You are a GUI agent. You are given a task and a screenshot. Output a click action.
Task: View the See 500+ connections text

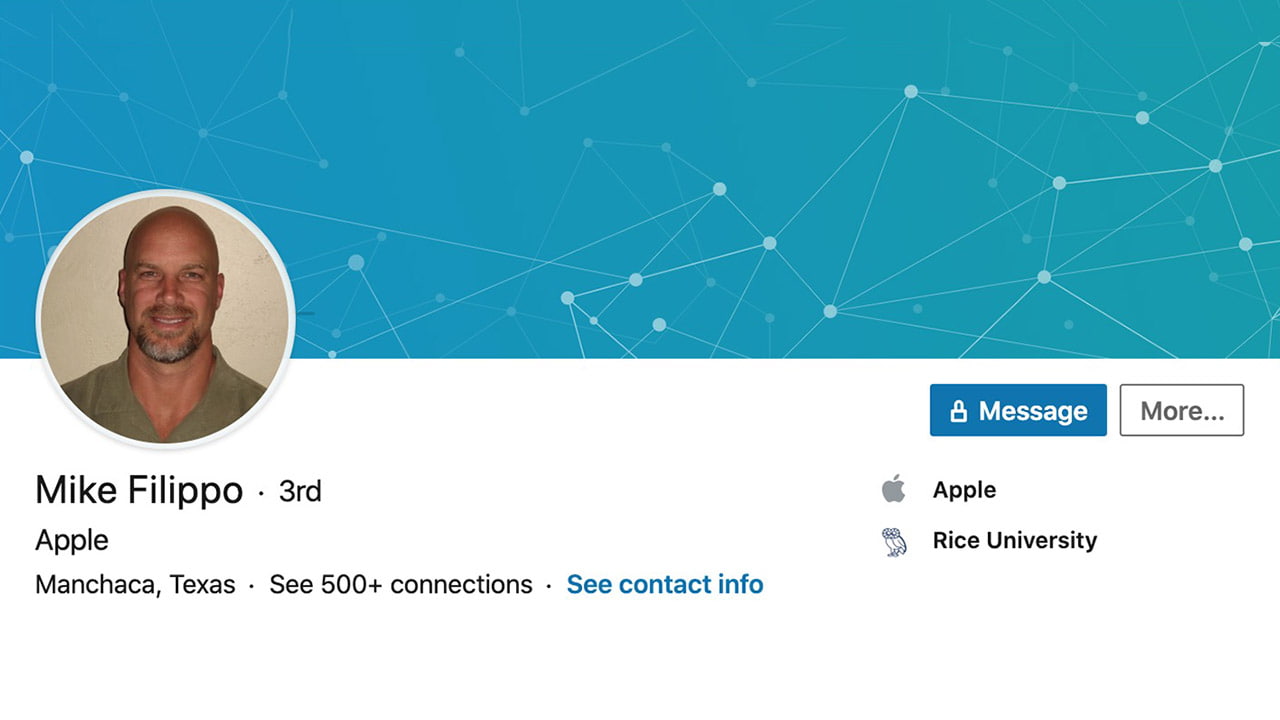(x=401, y=584)
